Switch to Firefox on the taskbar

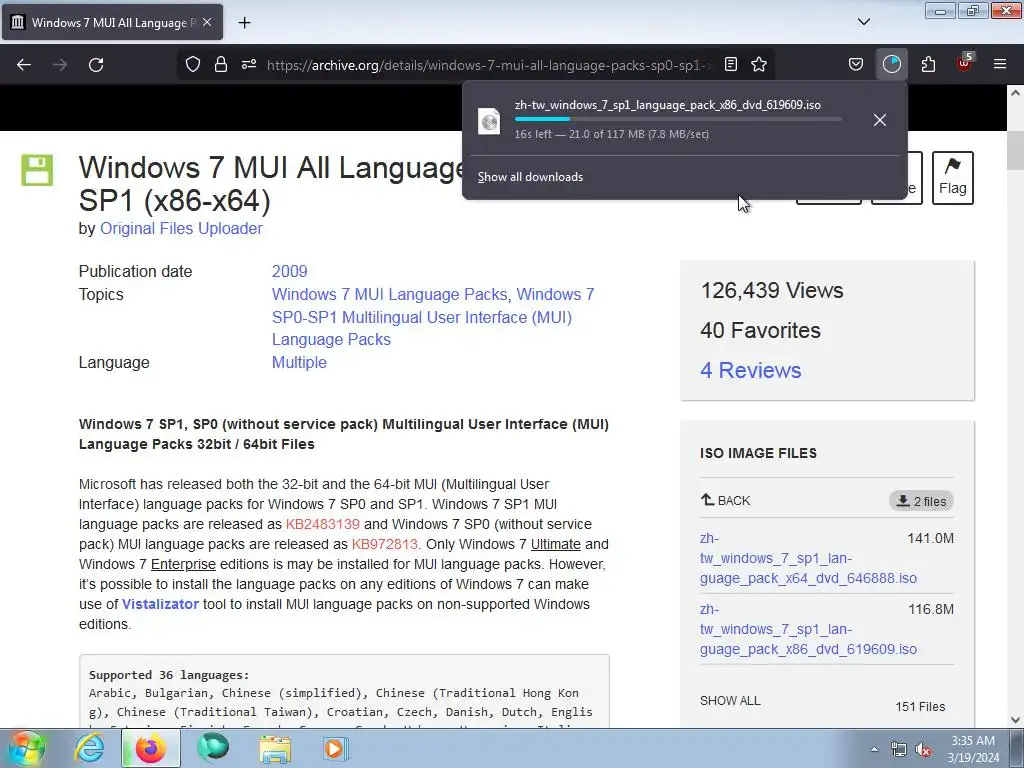pyautogui.click(x=151, y=748)
